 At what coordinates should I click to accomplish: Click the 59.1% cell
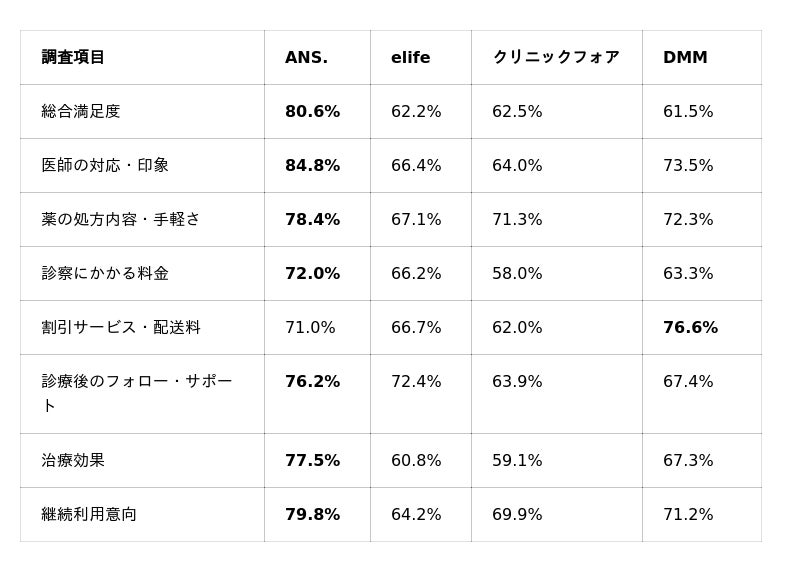(517, 461)
